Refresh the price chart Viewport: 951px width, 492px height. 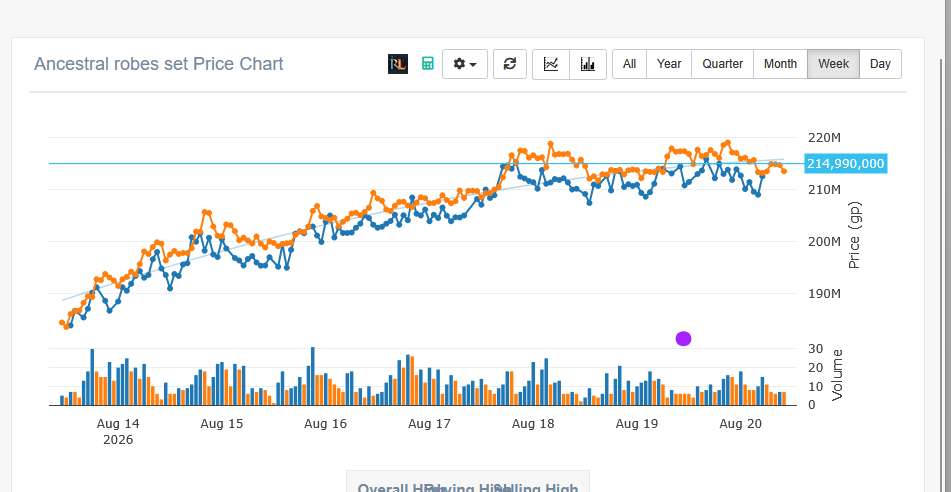510,64
